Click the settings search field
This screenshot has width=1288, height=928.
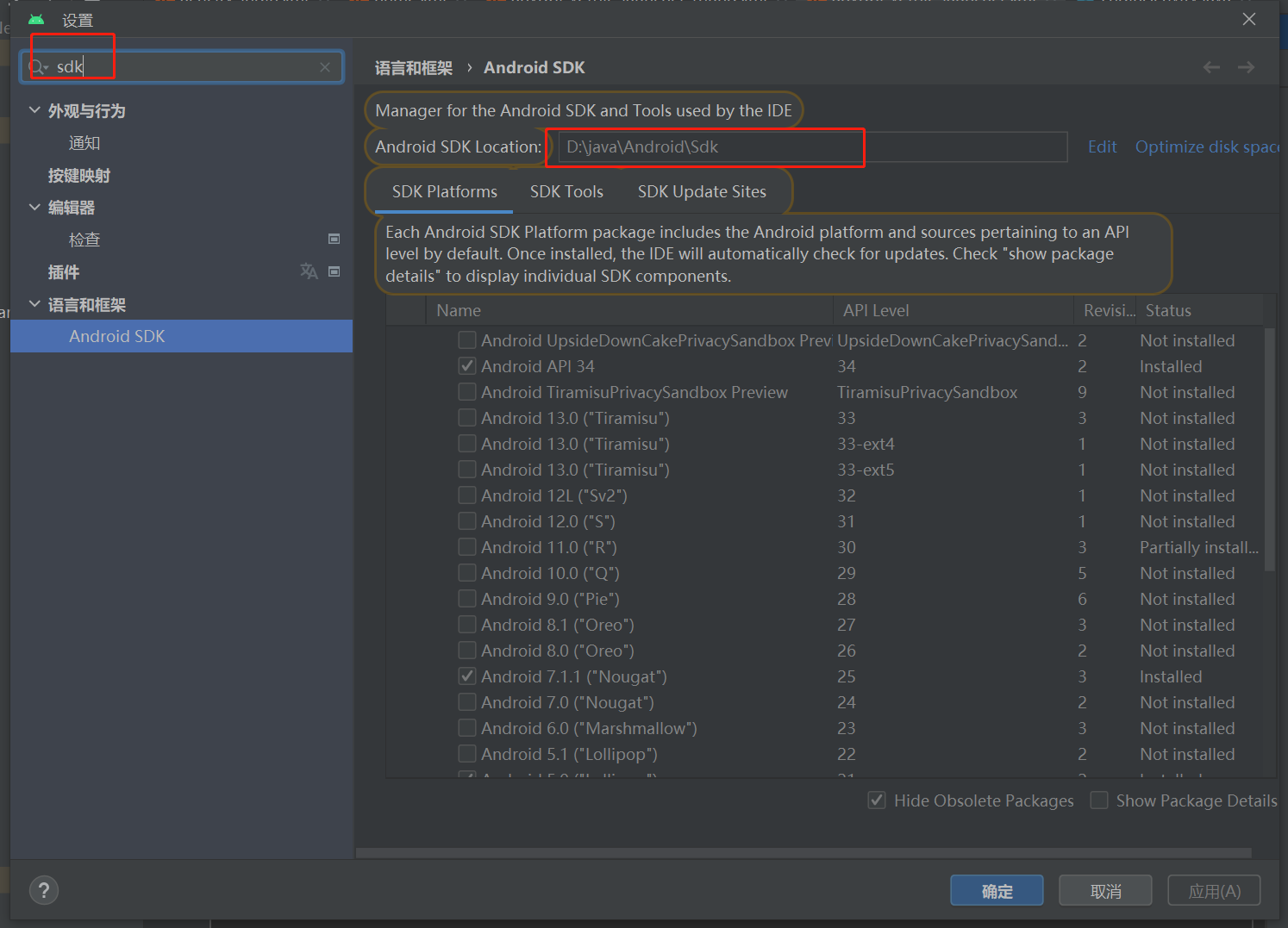click(182, 67)
